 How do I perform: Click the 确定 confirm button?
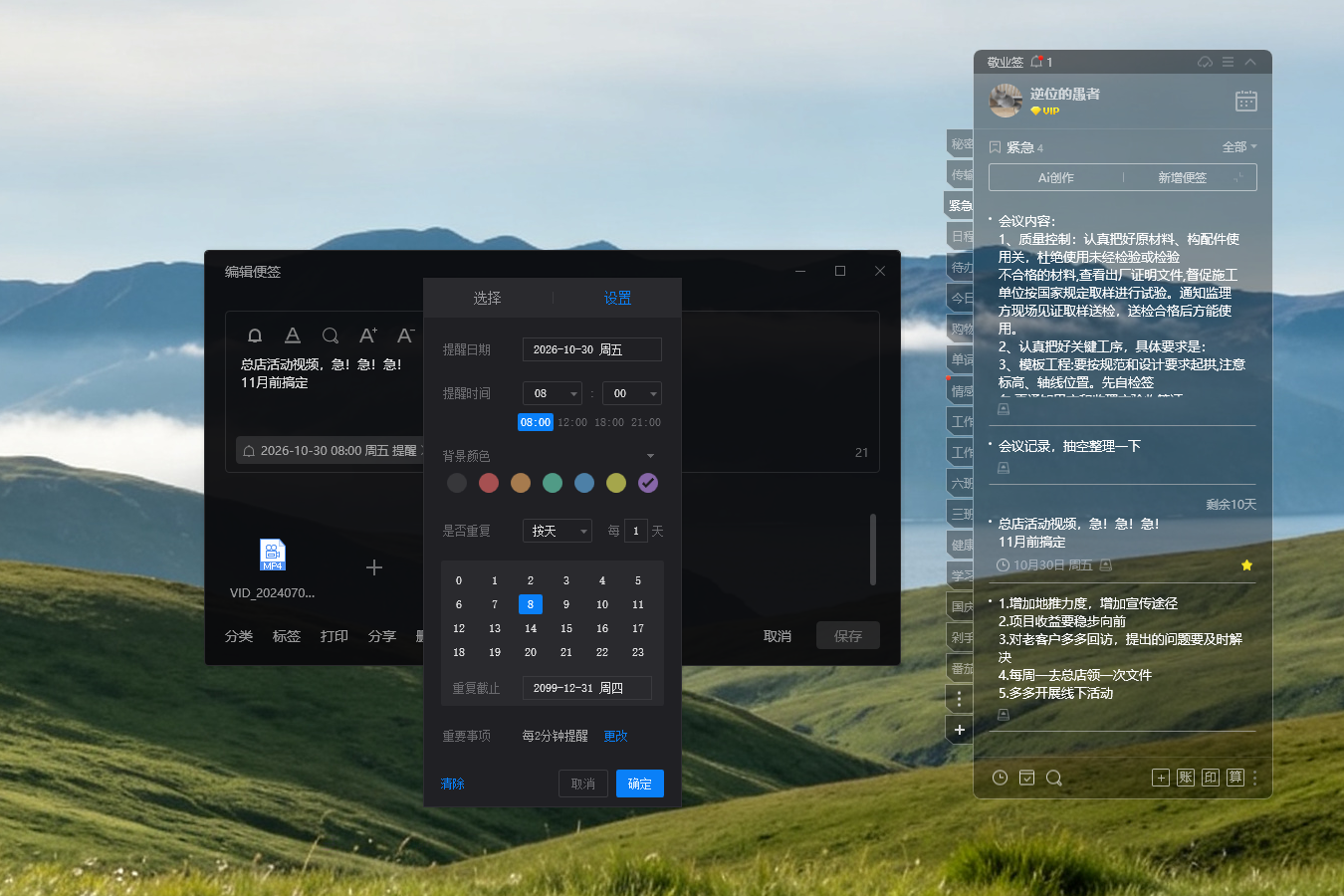coord(640,784)
